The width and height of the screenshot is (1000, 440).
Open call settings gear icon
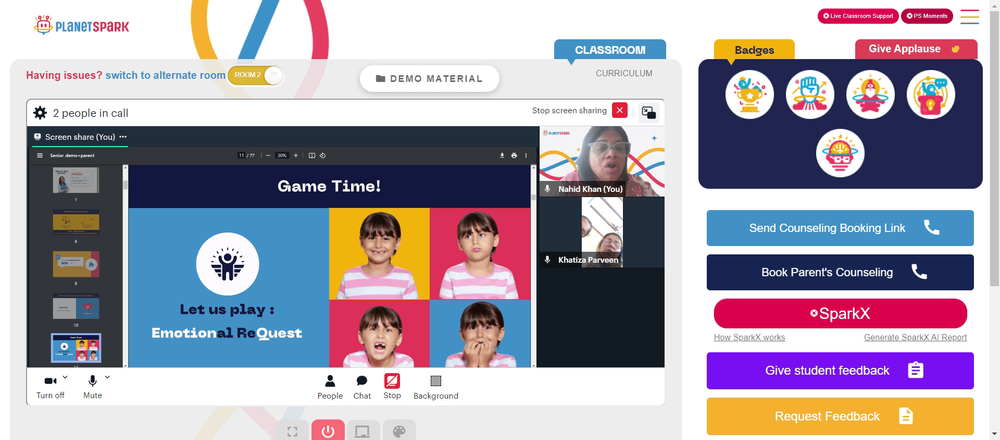click(x=40, y=113)
